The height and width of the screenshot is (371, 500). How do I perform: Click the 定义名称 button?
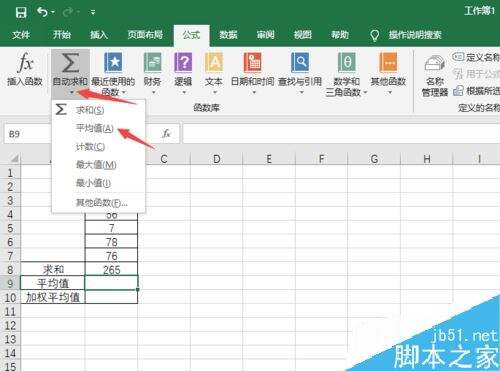tap(476, 57)
